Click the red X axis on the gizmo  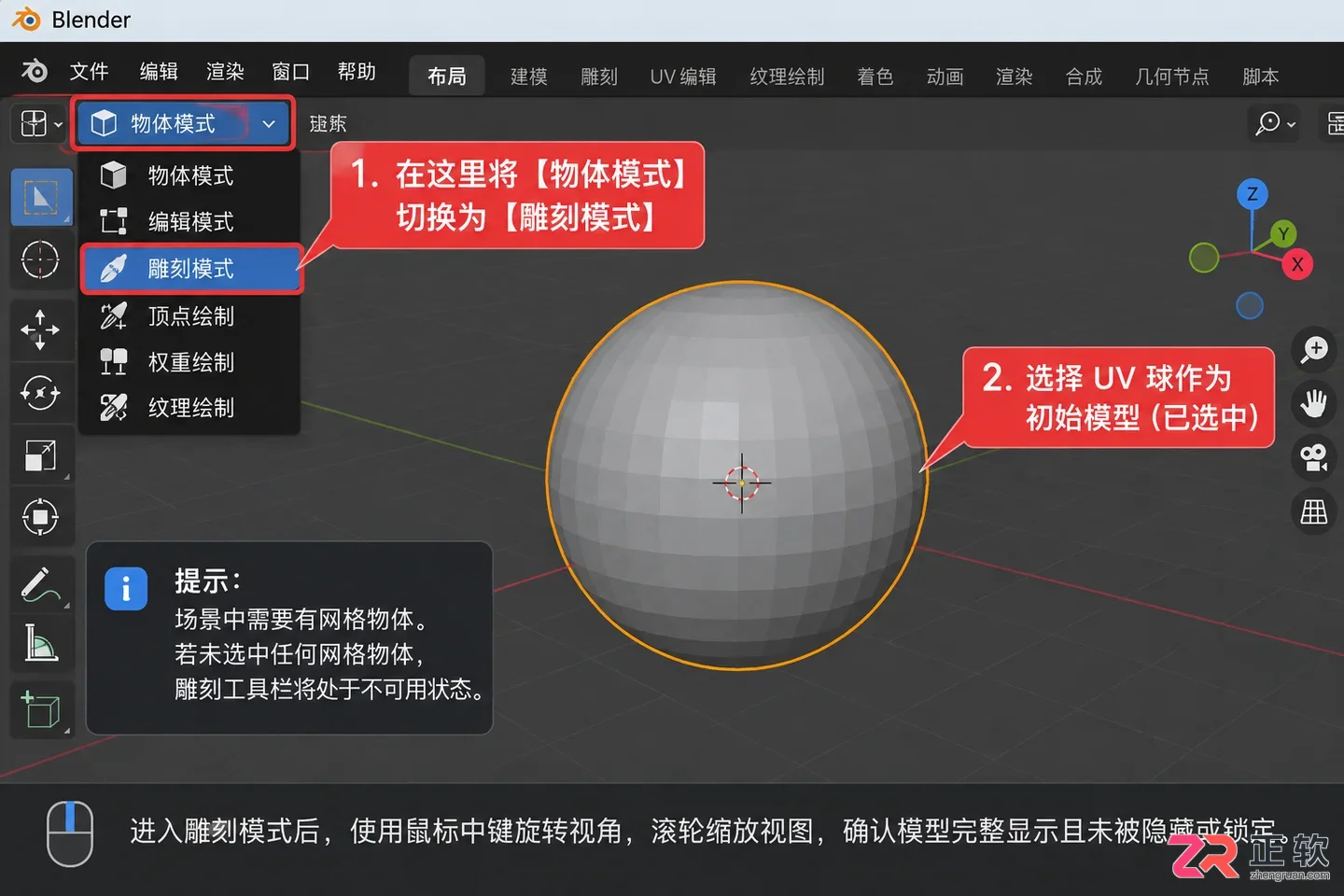(x=1296, y=264)
